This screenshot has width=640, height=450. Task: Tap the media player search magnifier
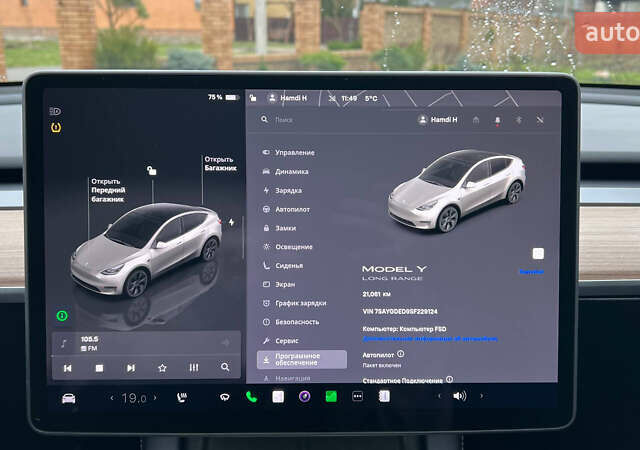(225, 367)
